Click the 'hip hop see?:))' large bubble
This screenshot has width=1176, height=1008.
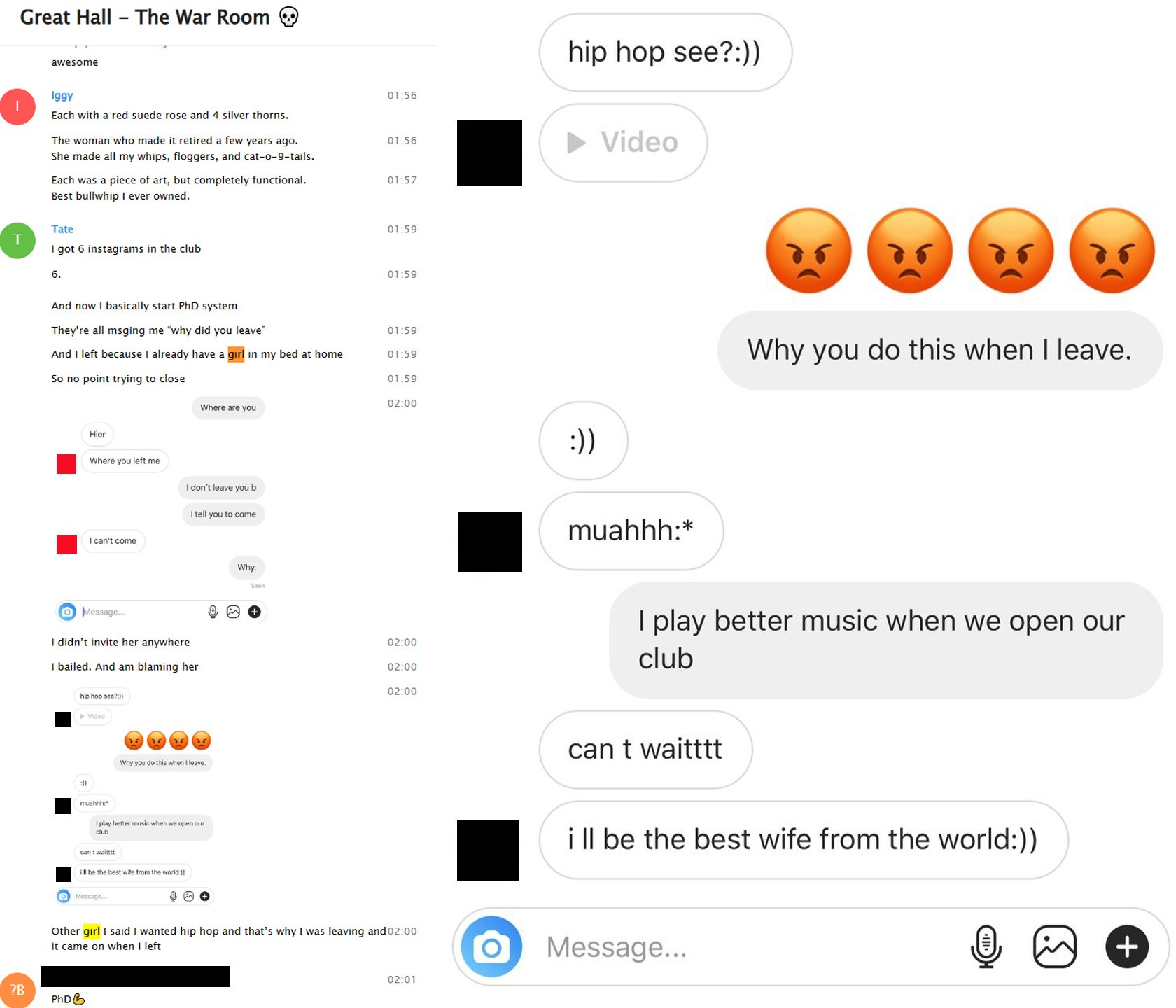[x=665, y=52]
